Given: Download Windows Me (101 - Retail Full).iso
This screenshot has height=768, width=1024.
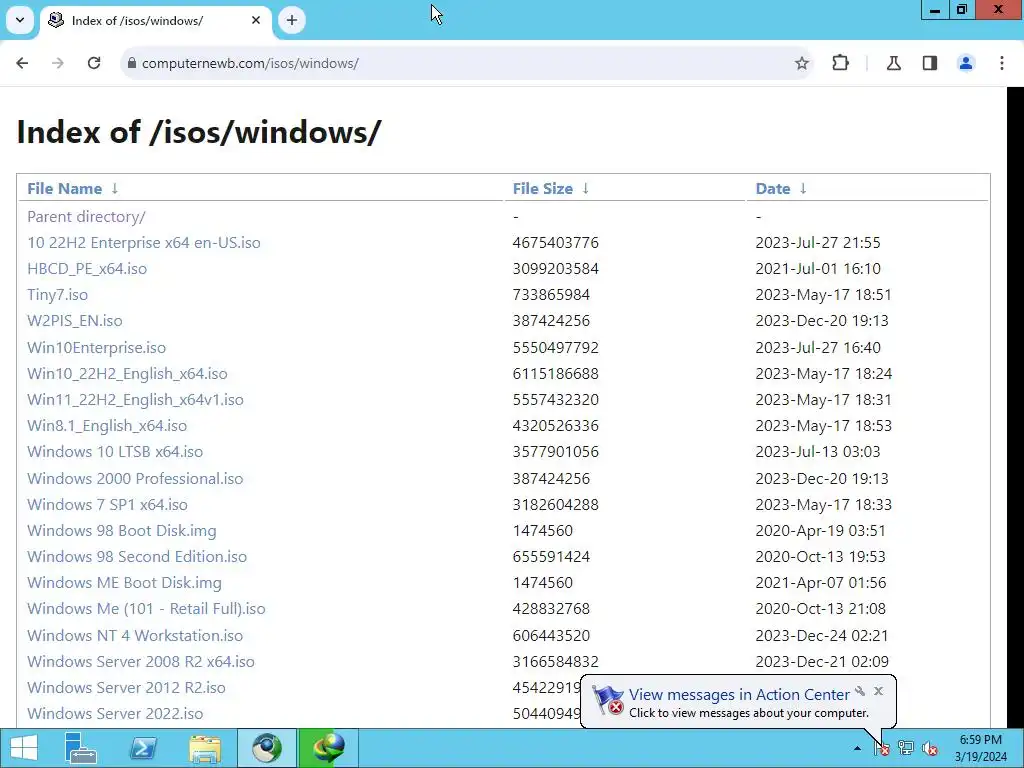Looking at the screenshot, I should click(146, 609).
